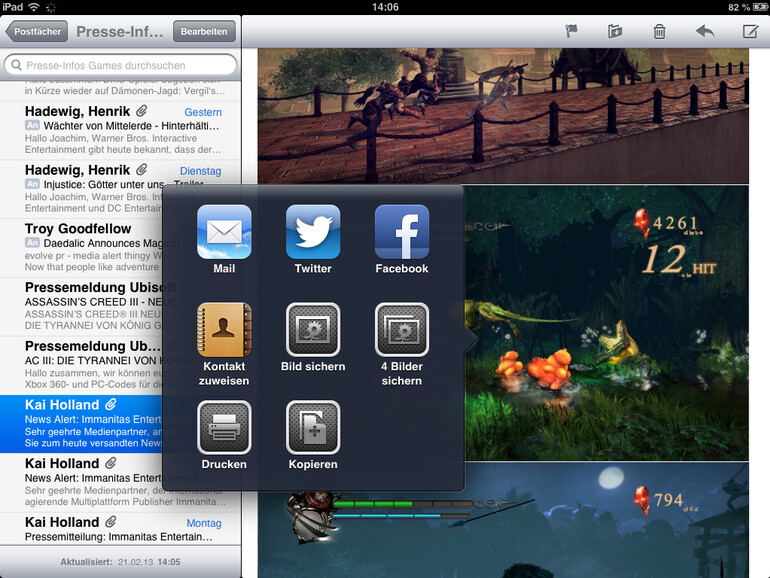The width and height of the screenshot is (770, 578).
Task: Choose Kontakt zuweisen contact icon
Action: point(224,330)
